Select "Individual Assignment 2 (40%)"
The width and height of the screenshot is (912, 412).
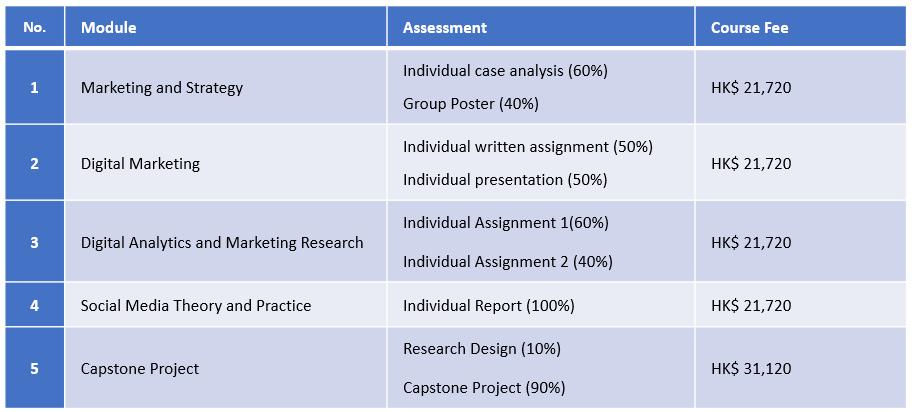point(507,262)
